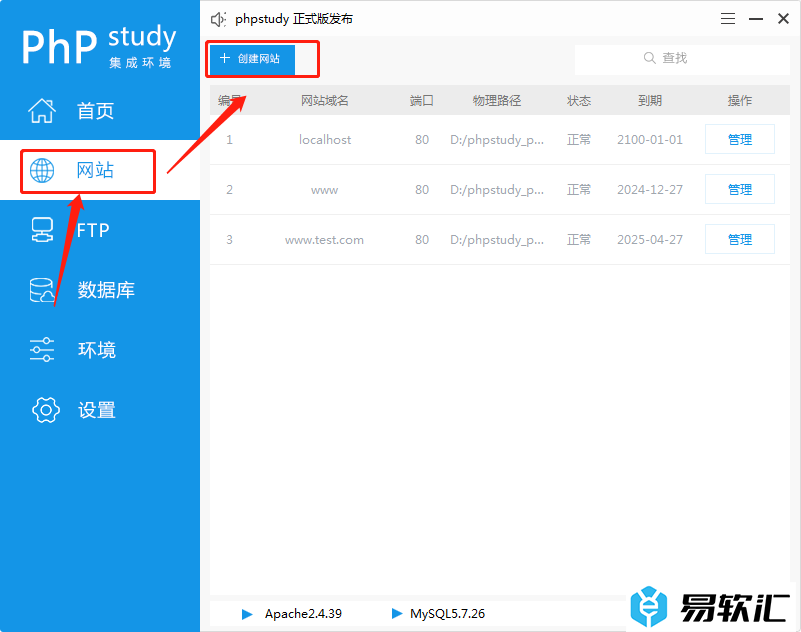801x632 pixels.
Task: Click 正常 status in www.test.com row
Action: point(579,240)
